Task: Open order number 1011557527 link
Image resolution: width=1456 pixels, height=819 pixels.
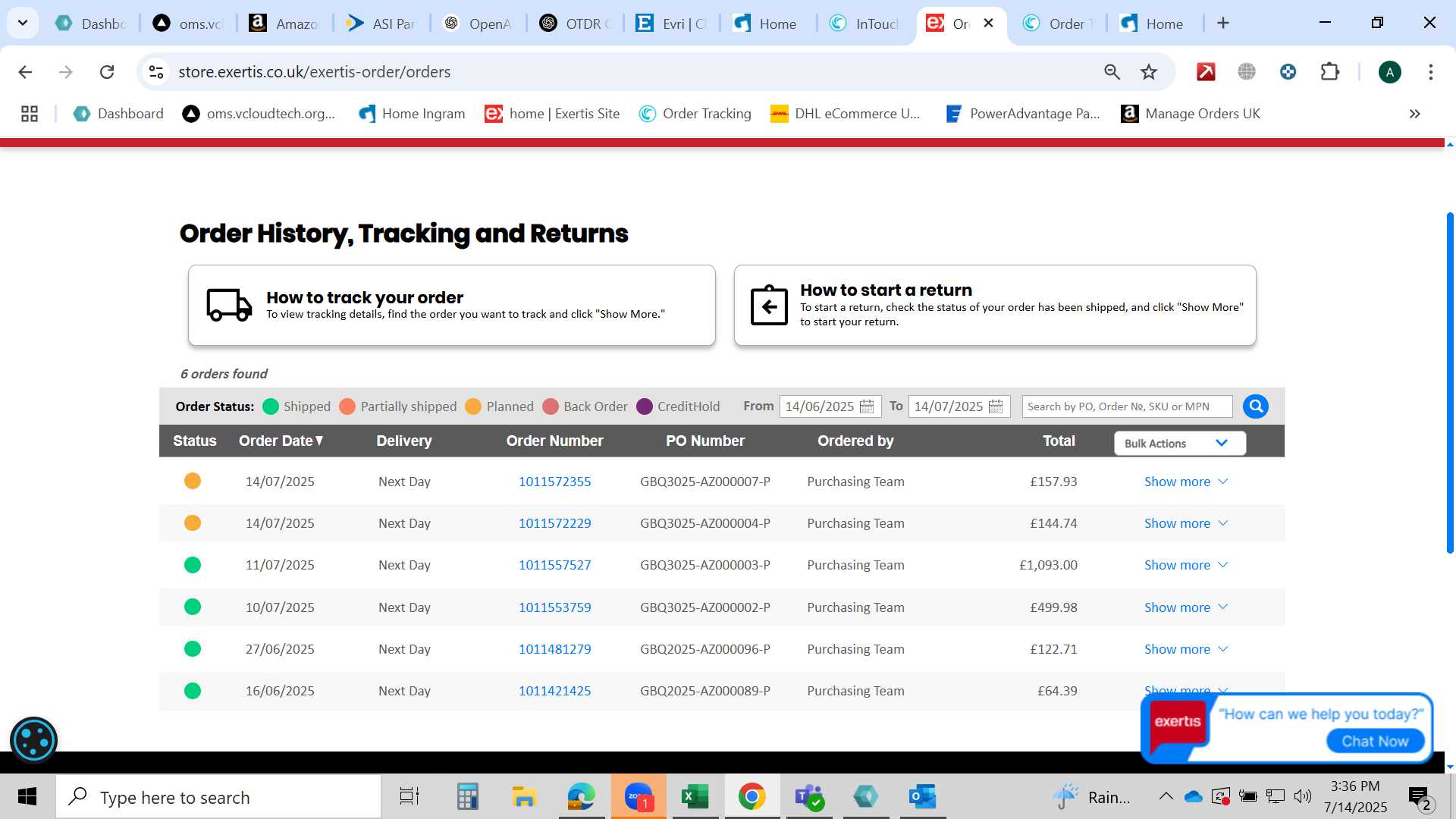Action: pyautogui.click(x=554, y=565)
